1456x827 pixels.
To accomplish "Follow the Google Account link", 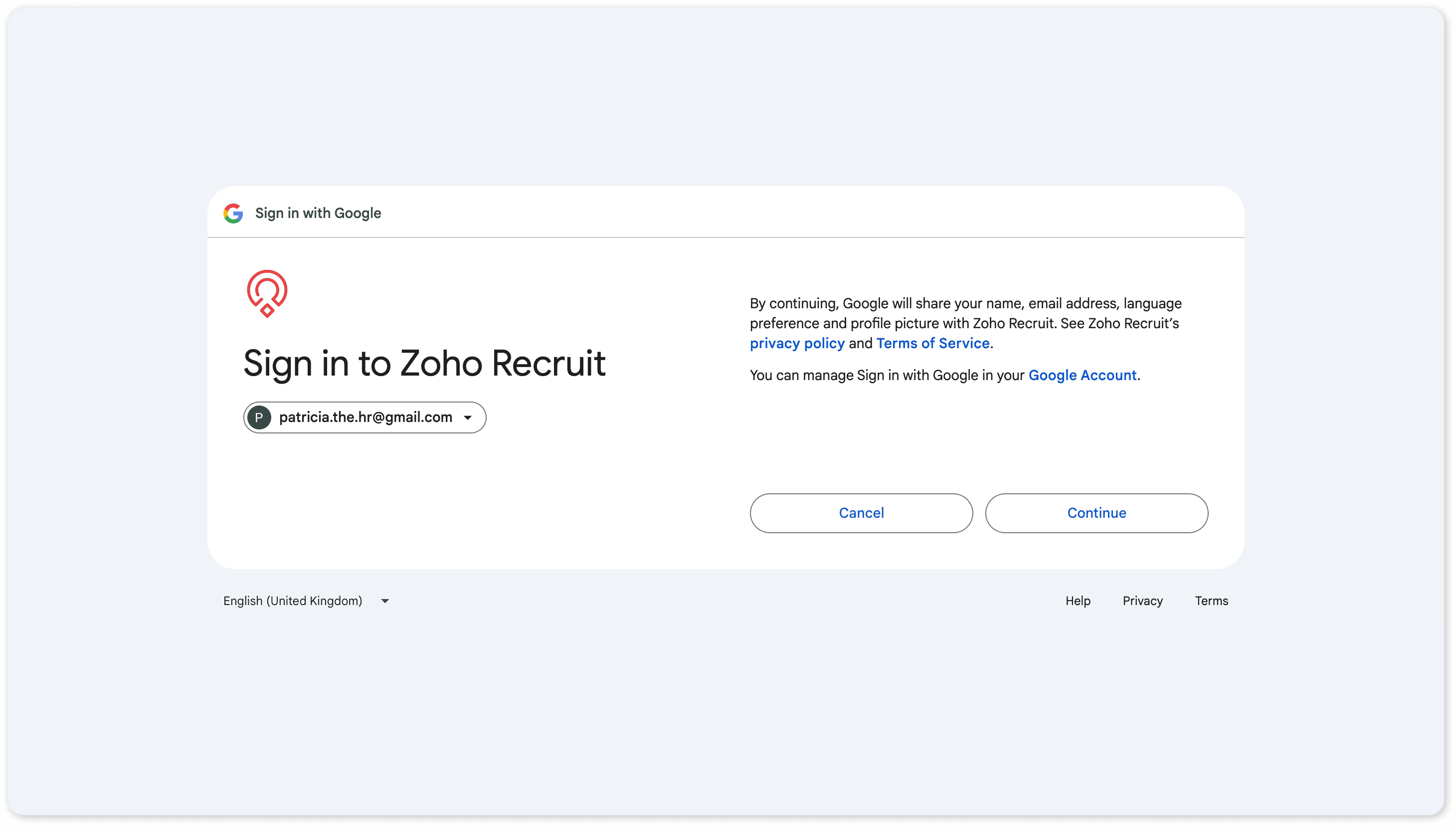I will coord(1082,376).
